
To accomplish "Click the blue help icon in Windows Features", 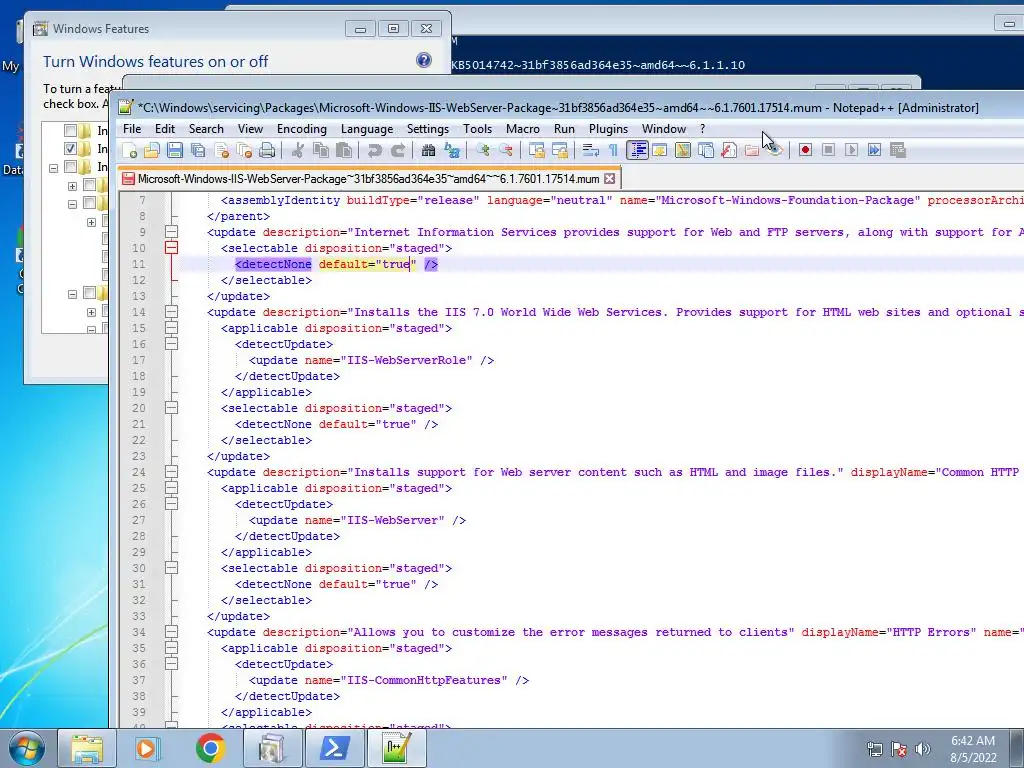I will click(x=424, y=61).
